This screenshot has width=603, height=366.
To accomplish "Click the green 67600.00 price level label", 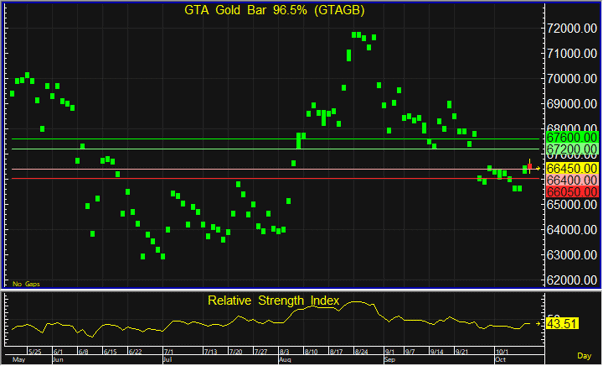I will tap(572, 137).
